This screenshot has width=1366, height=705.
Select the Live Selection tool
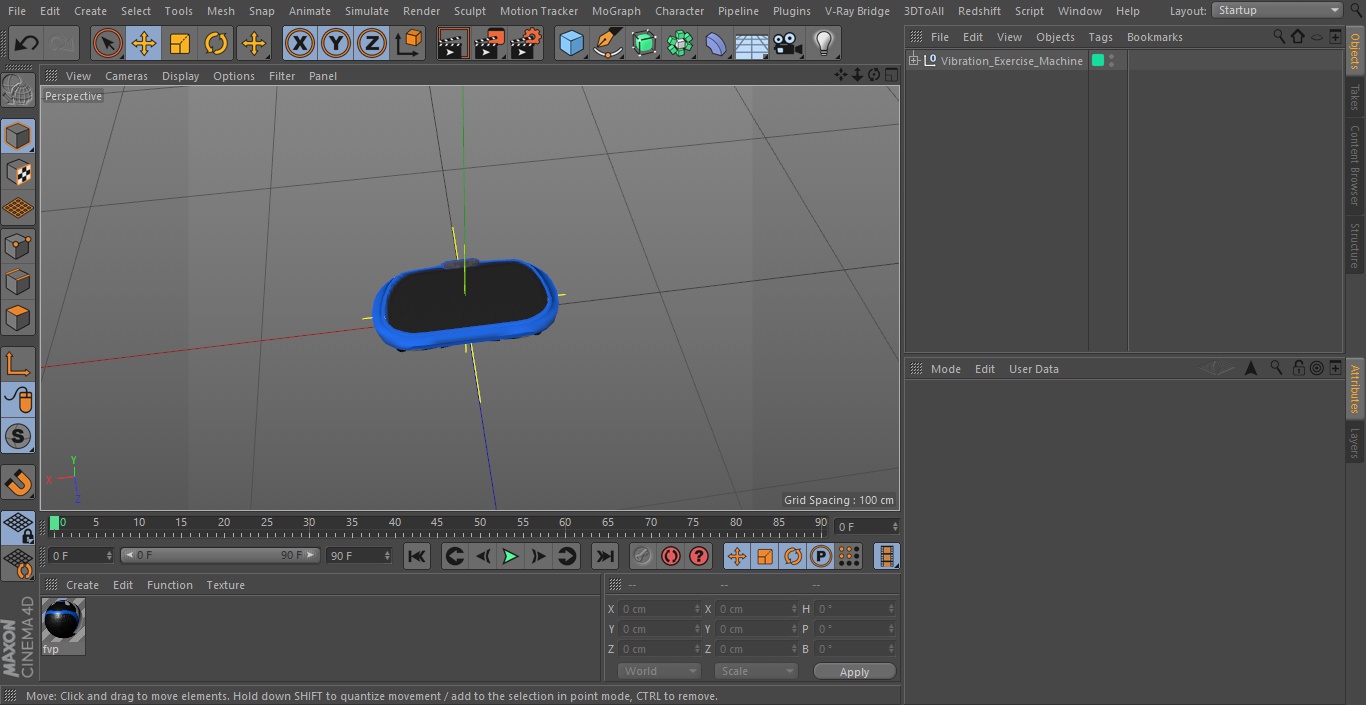[x=107, y=43]
